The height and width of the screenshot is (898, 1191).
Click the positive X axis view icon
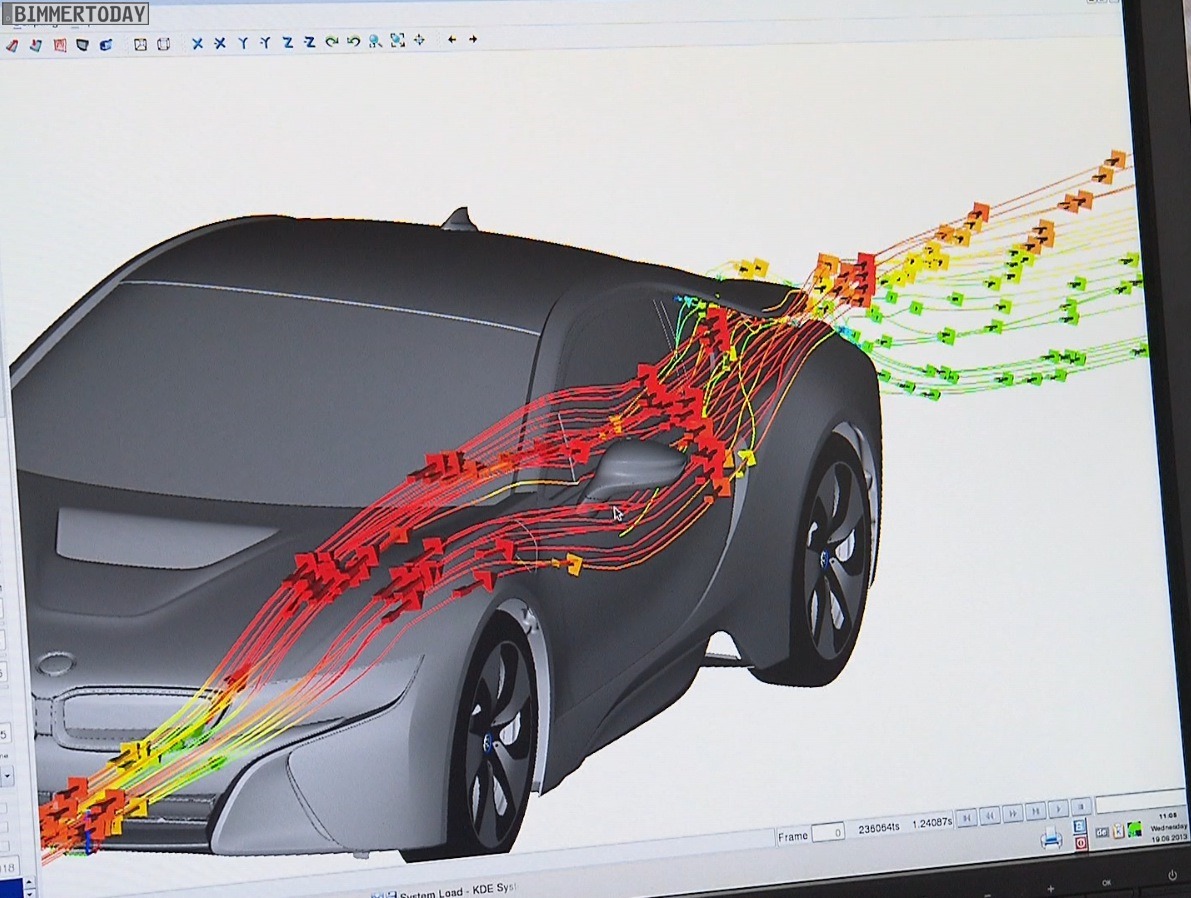[x=197, y=43]
